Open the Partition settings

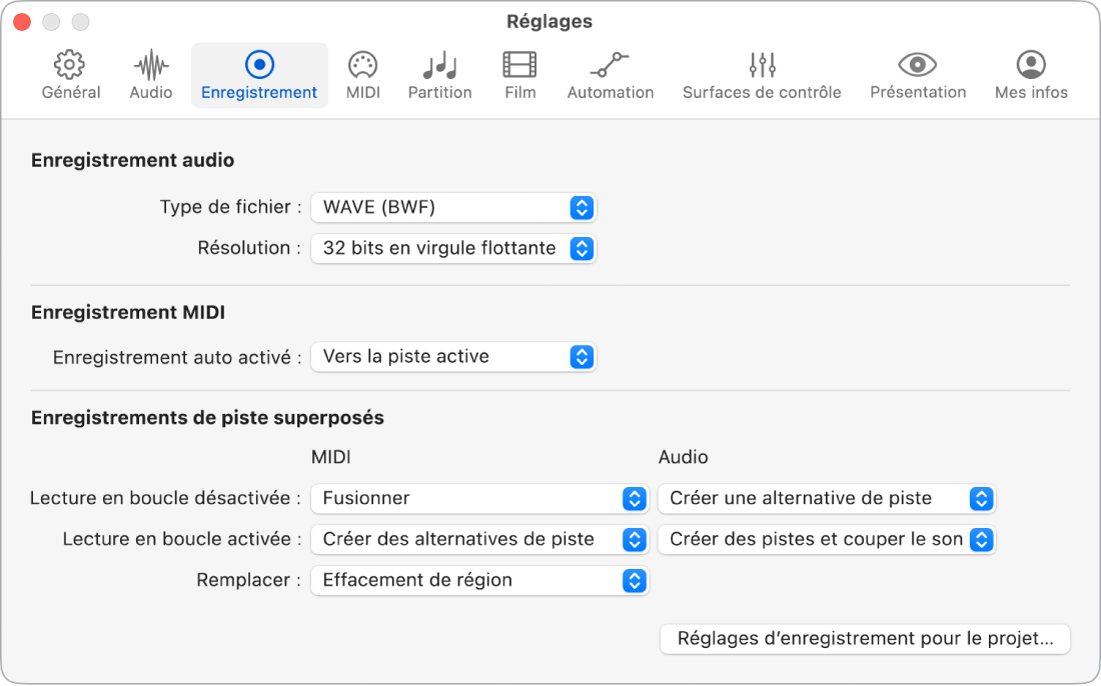pos(440,72)
